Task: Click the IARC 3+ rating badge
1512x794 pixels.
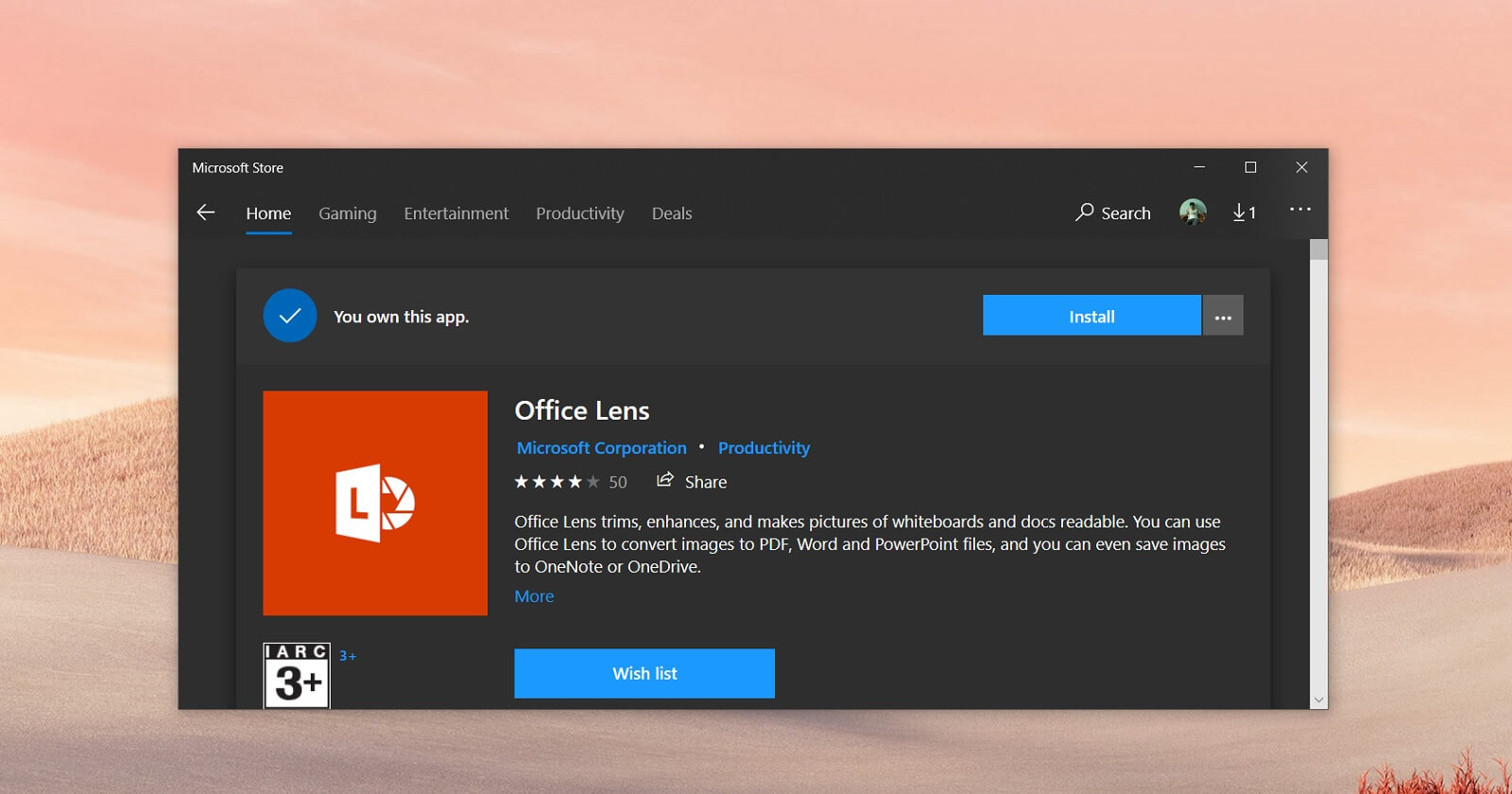Action: click(297, 676)
